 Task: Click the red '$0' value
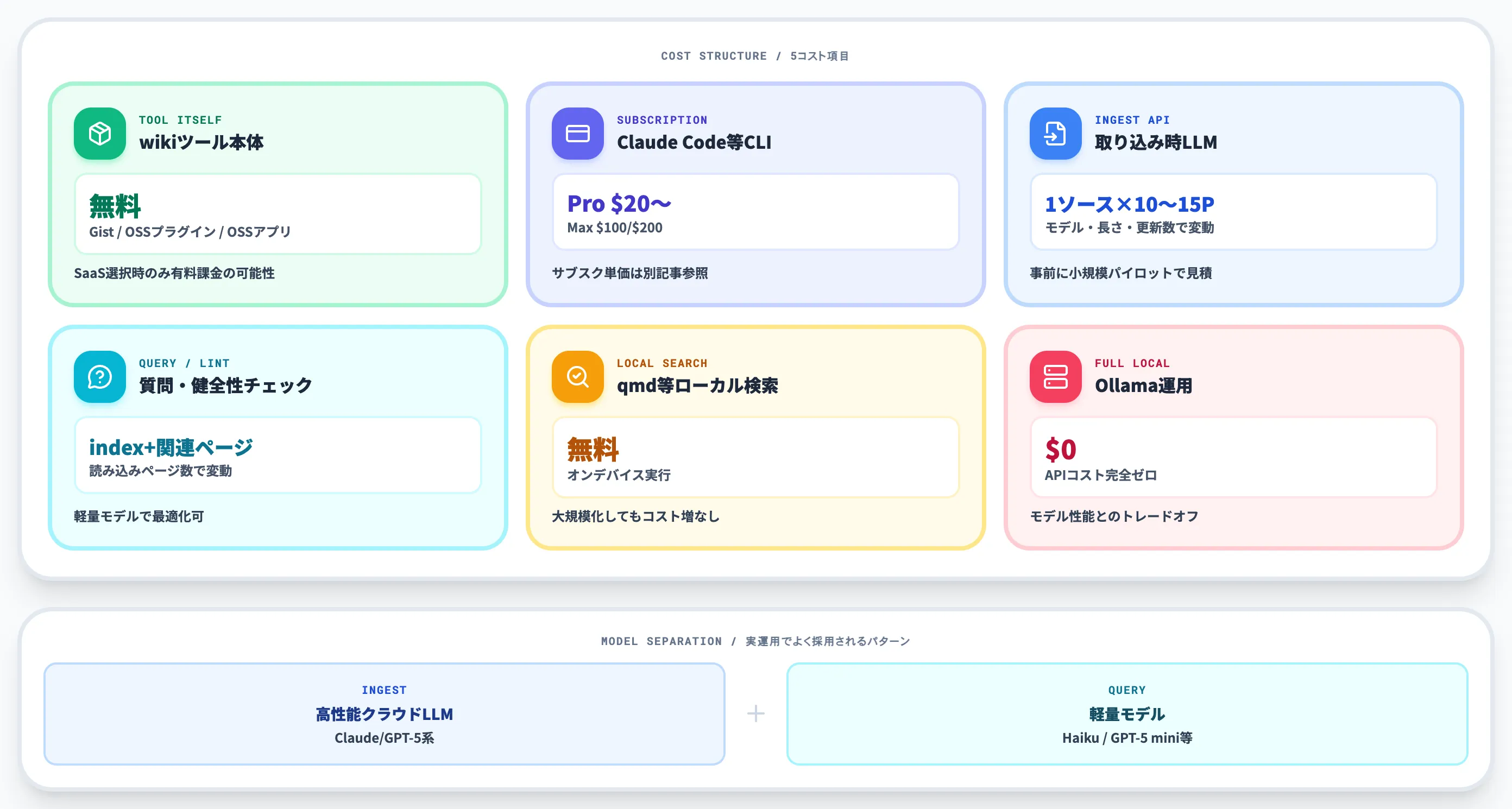point(1061,450)
